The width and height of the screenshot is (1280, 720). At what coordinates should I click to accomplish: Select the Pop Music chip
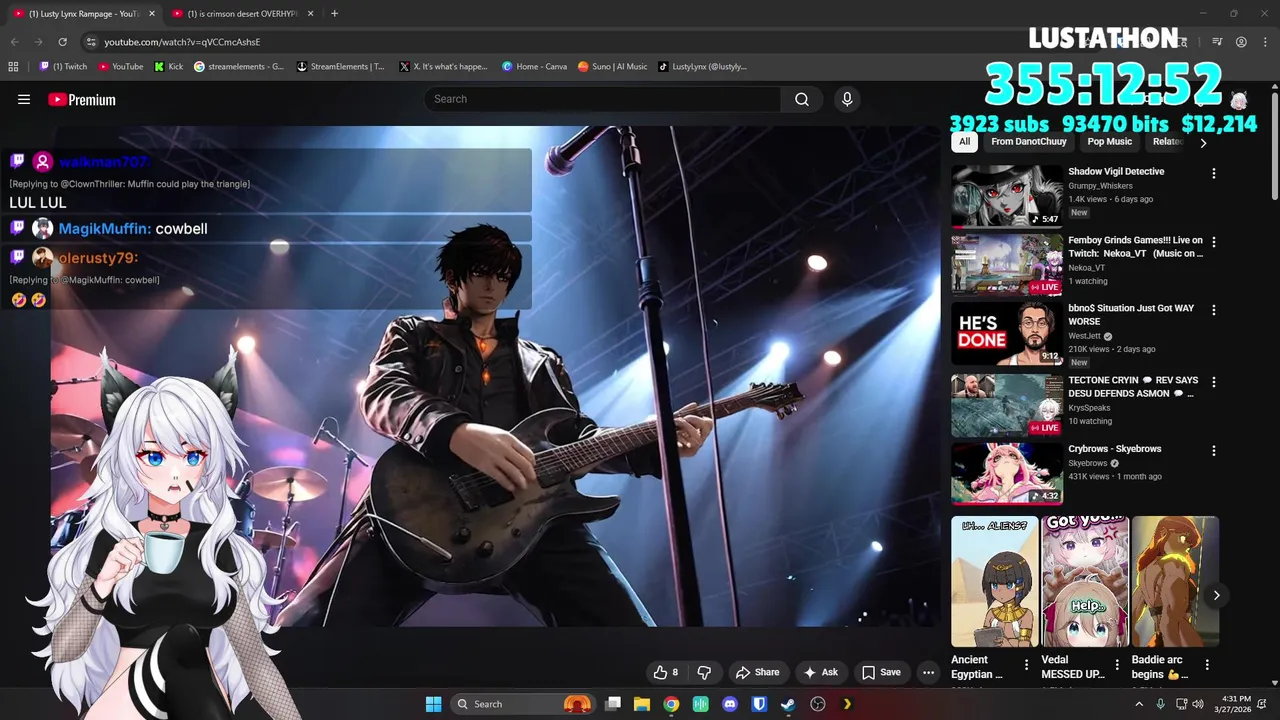coord(1109,142)
